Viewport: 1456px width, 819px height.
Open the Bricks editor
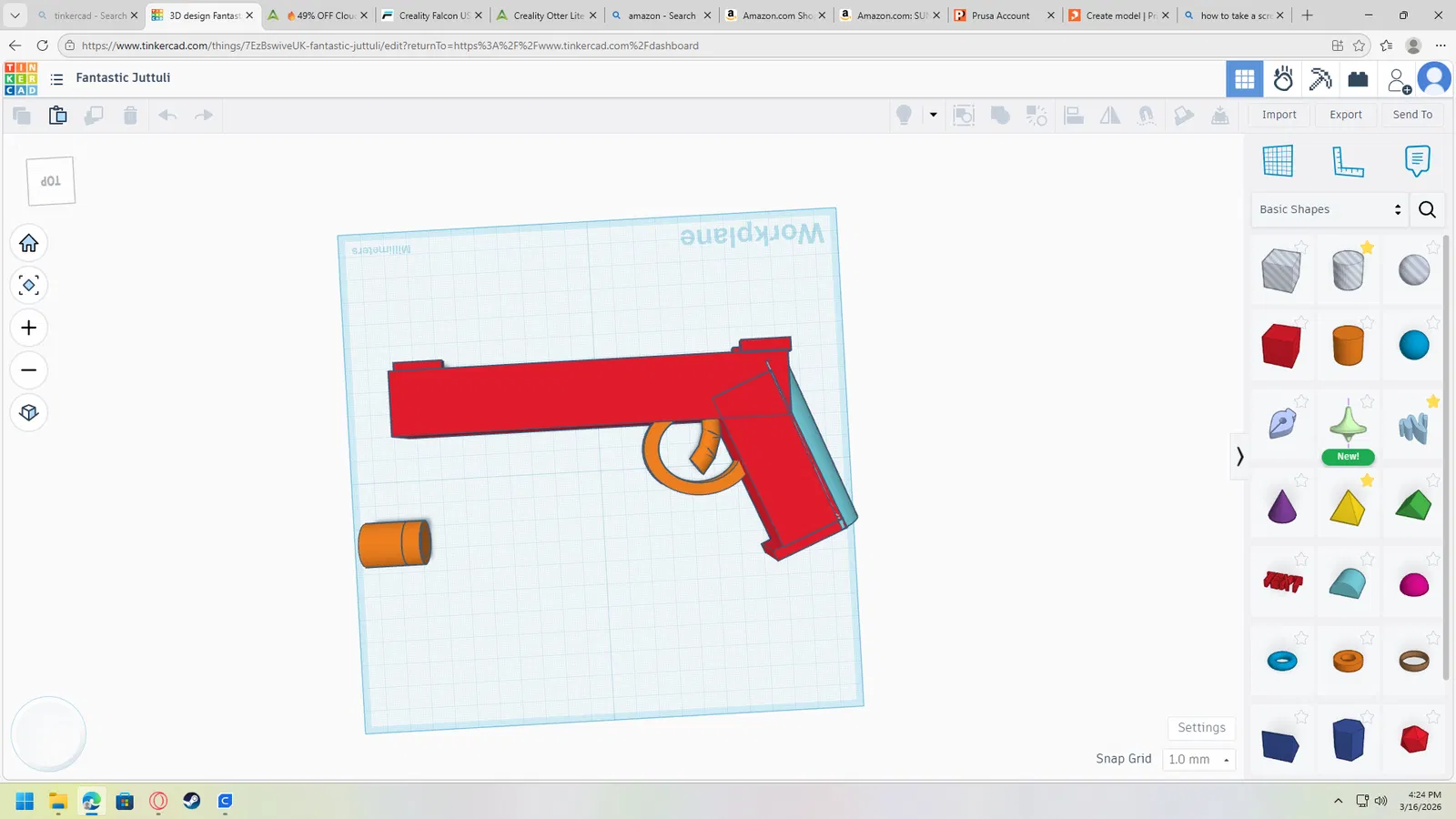pos(1358,79)
